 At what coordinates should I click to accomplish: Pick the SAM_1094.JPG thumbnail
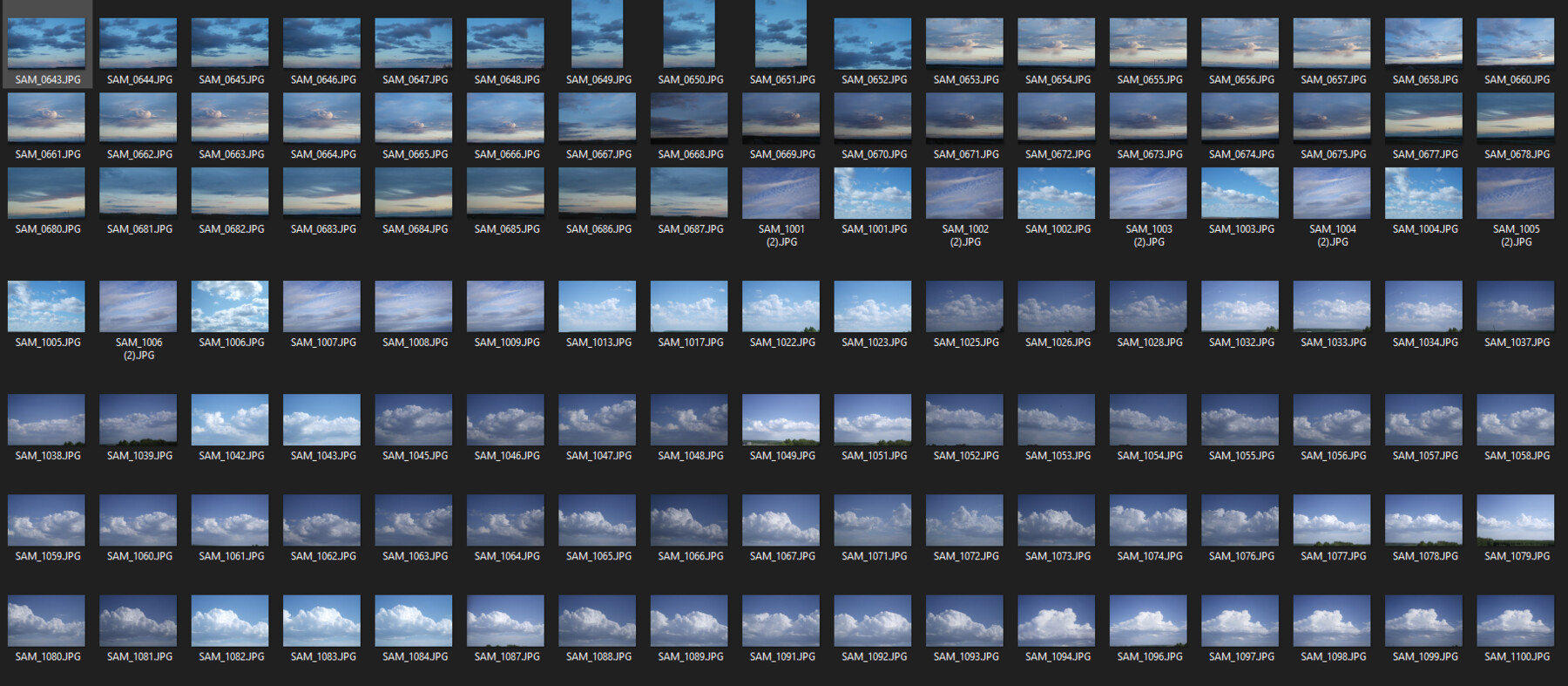(1057, 621)
